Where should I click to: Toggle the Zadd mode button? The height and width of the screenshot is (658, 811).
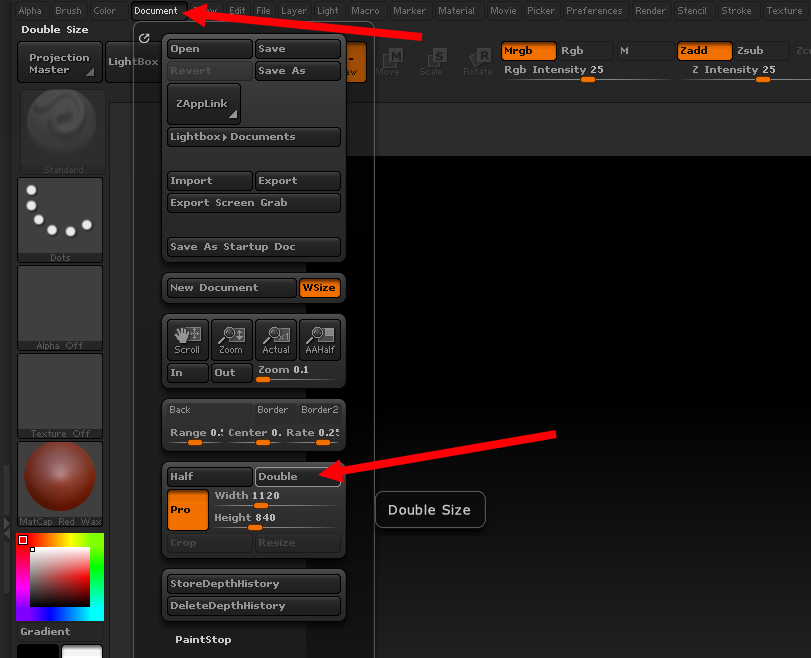click(704, 51)
